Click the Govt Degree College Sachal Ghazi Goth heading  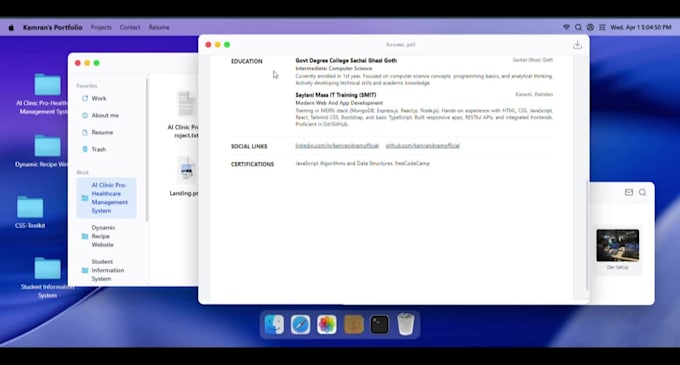346,61
